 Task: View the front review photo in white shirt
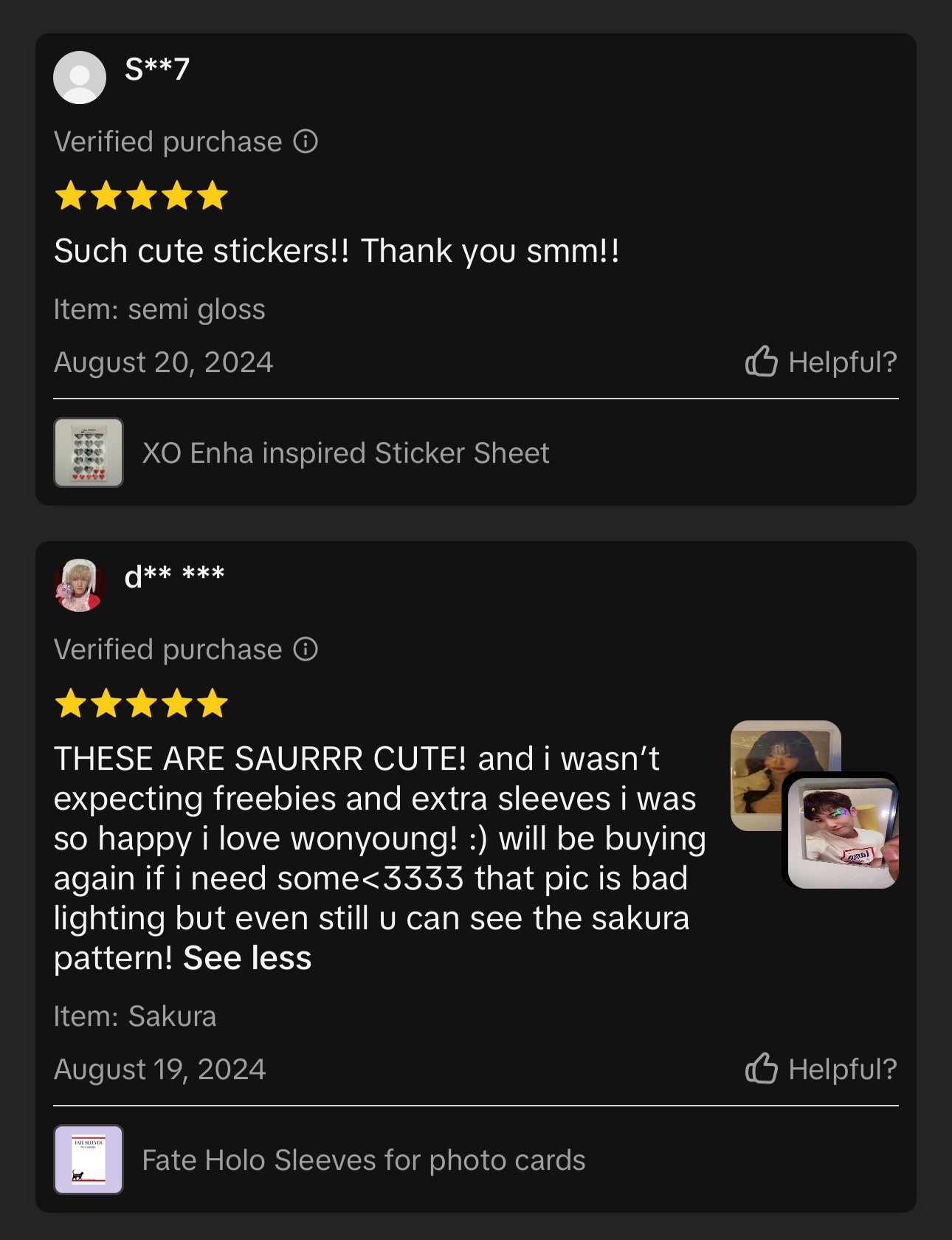tap(843, 833)
